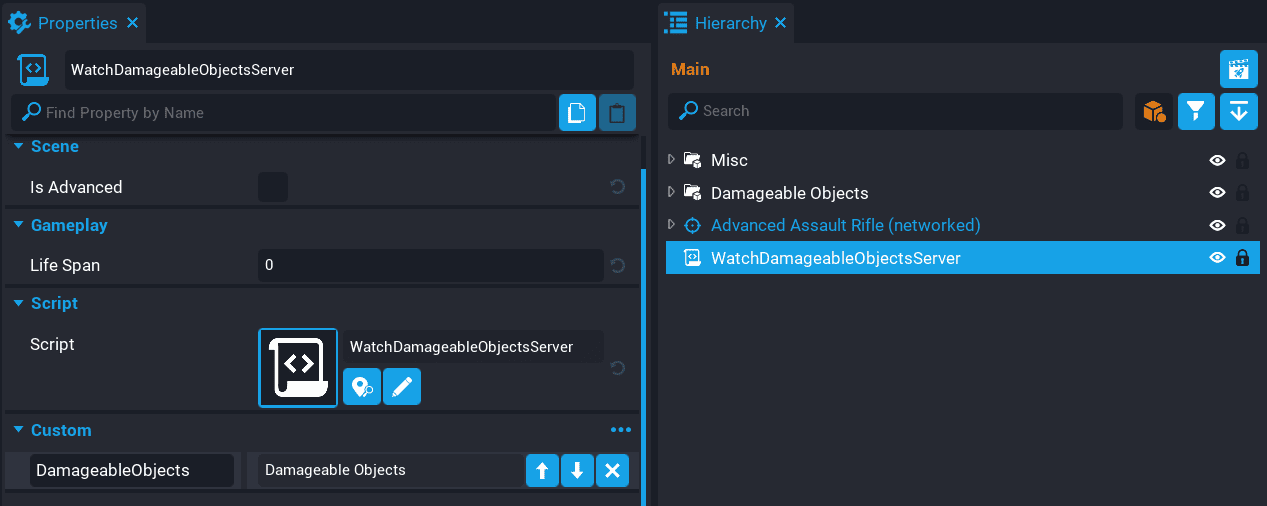Click the find script asset icon
This screenshot has width=1267, height=506.
coord(361,387)
